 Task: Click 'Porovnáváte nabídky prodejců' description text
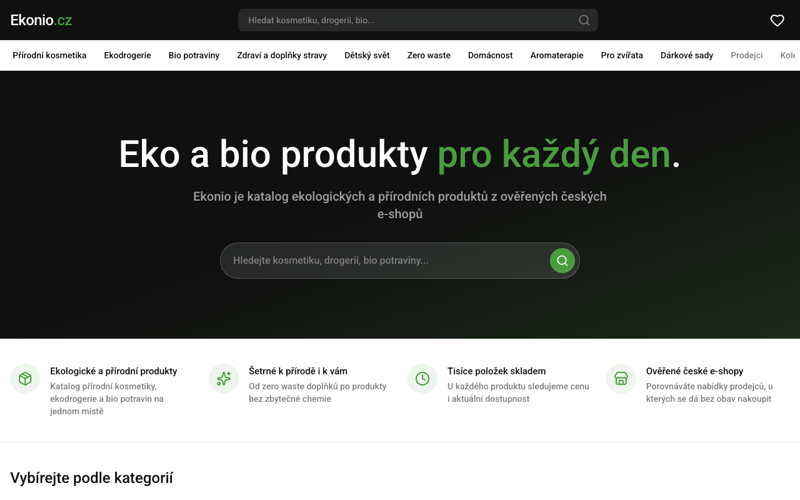click(x=709, y=392)
